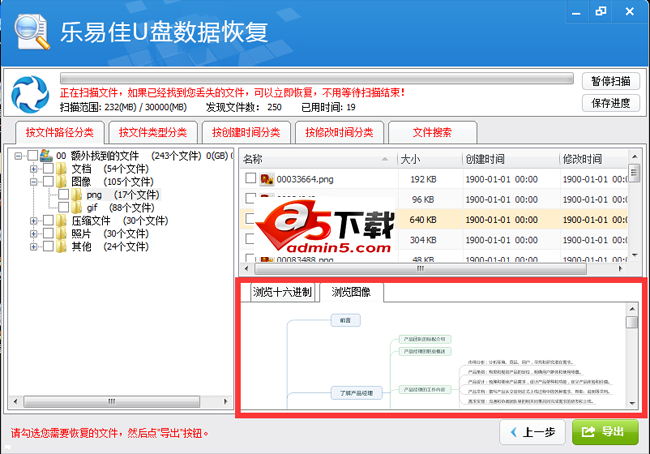Click the blue circular scanning icon
The height and width of the screenshot is (454, 650).
(x=30, y=94)
